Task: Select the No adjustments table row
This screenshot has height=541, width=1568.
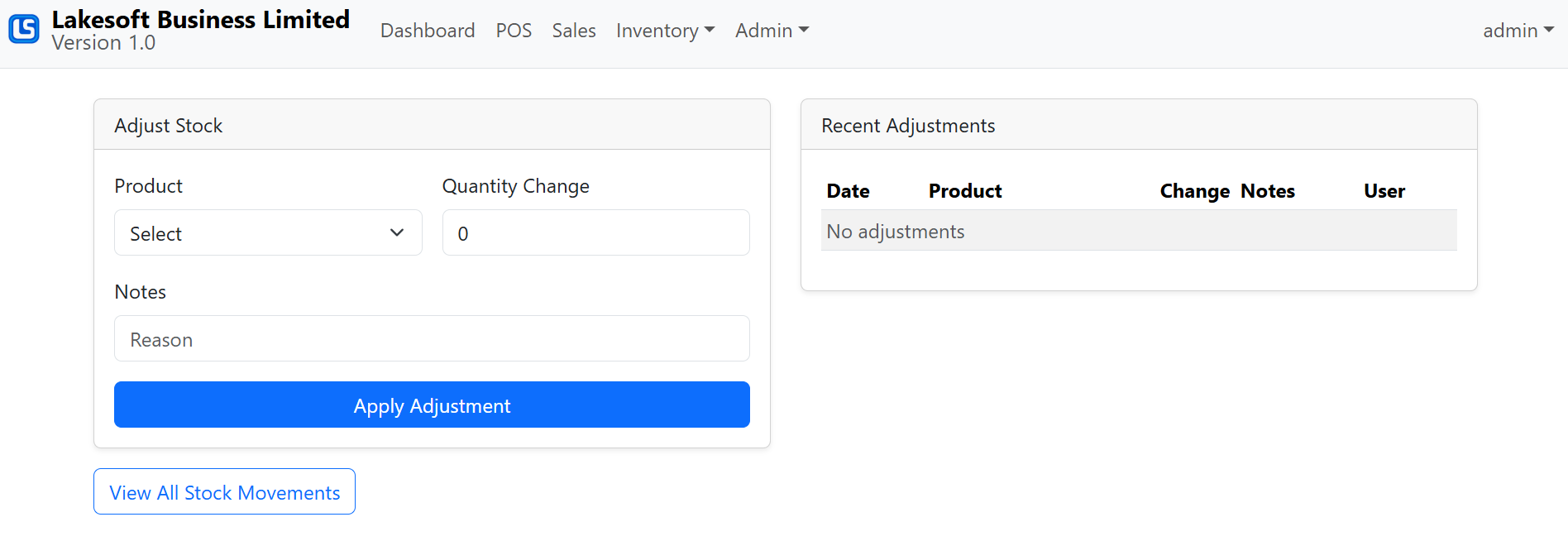Action: tap(1139, 231)
